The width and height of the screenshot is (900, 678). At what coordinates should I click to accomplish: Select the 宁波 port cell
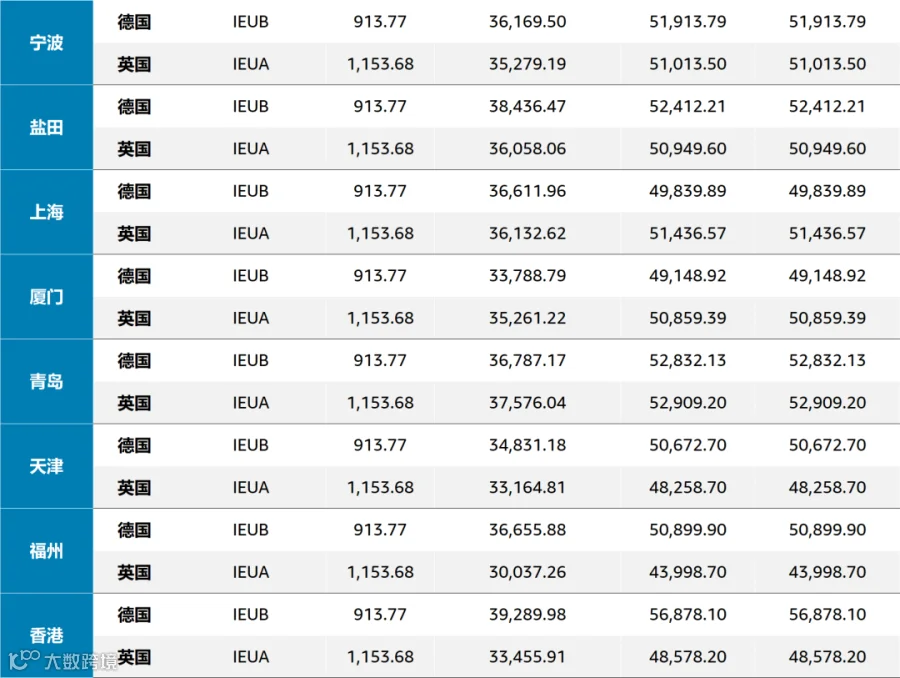click(46, 42)
